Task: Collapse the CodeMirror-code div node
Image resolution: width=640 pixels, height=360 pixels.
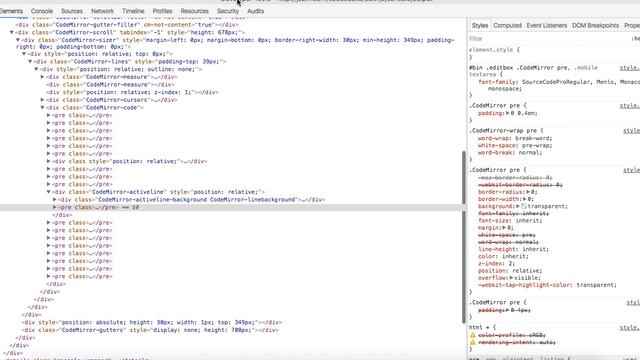Action: click(x=42, y=108)
